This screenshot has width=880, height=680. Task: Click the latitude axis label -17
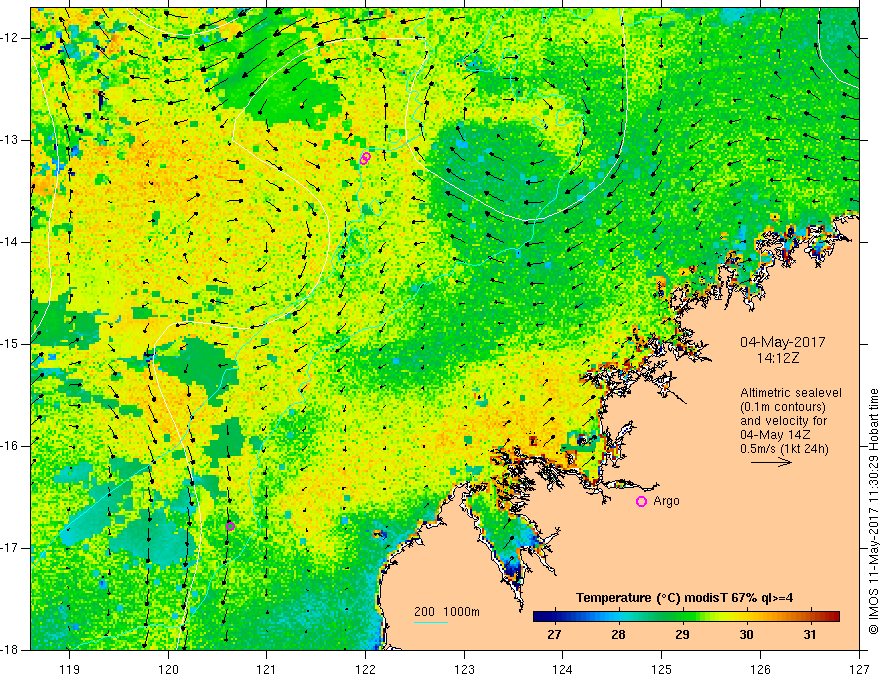(10, 548)
